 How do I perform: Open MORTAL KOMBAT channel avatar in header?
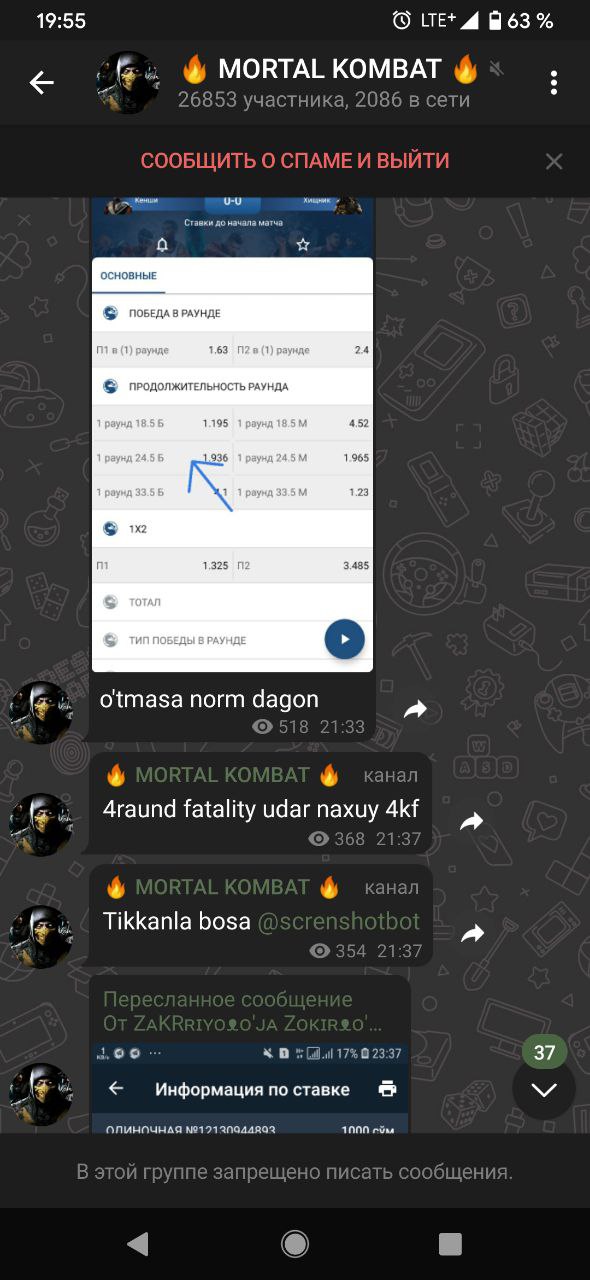click(128, 83)
